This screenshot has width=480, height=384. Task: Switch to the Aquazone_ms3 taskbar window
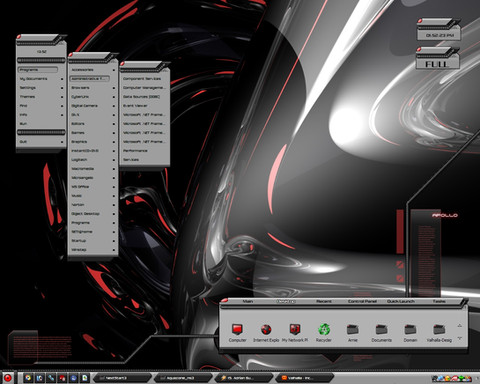click(182, 378)
